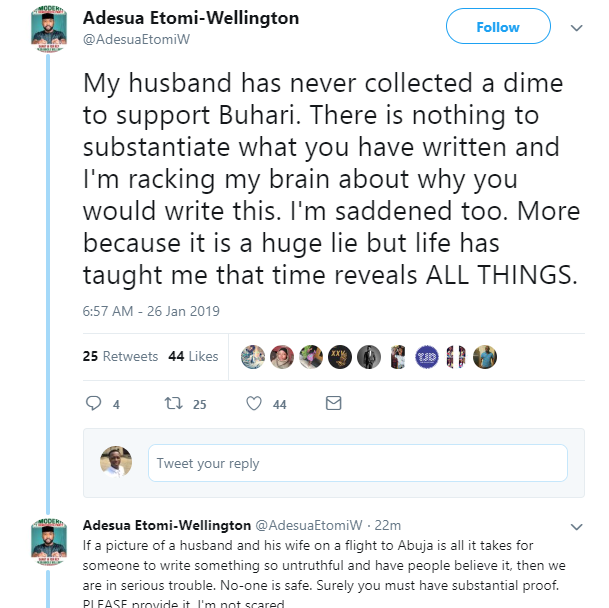
Task: Retweet this tweet via the retweet icon
Action: click(x=173, y=404)
